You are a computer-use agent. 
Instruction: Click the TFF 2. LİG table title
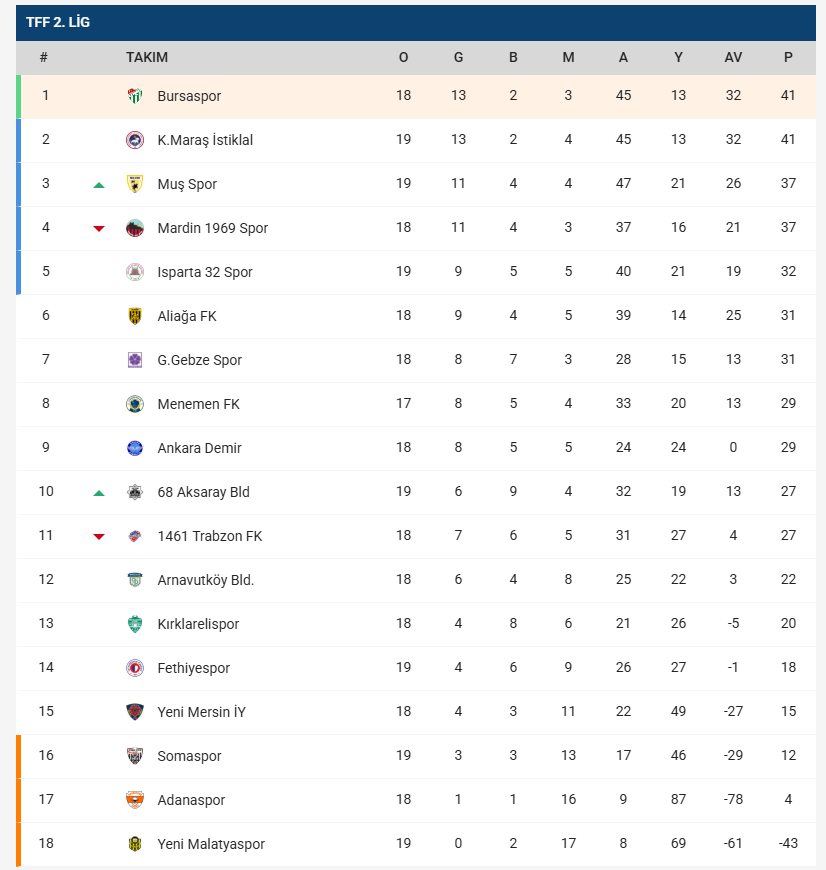tap(58, 22)
